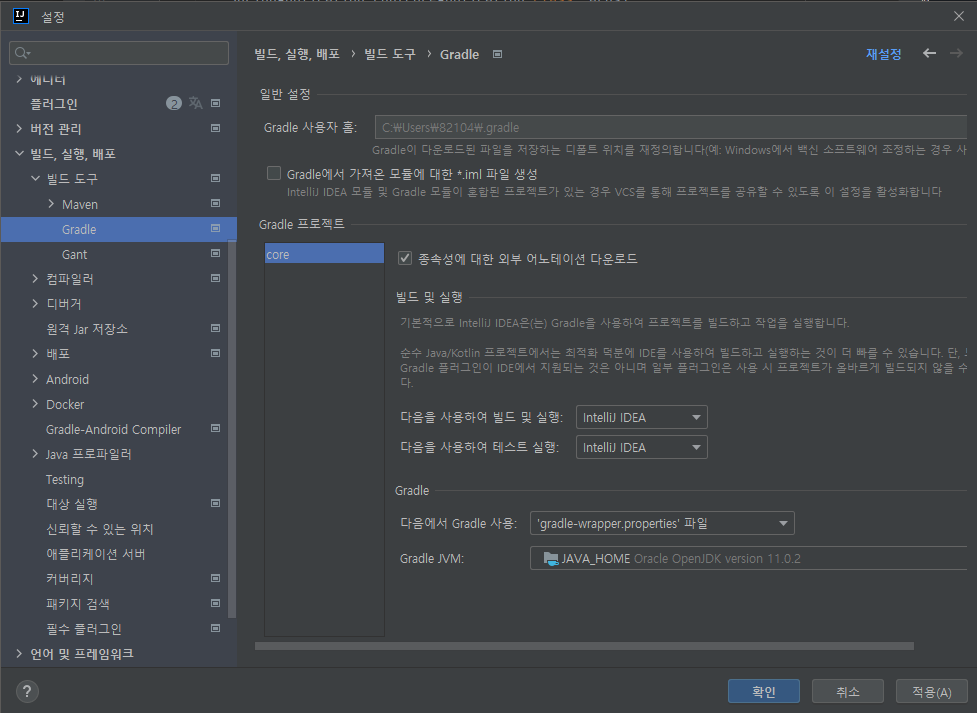Collapse the 빌드 도구 tree node
Image resolution: width=977 pixels, height=713 pixels.
click(x=36, y=178)
